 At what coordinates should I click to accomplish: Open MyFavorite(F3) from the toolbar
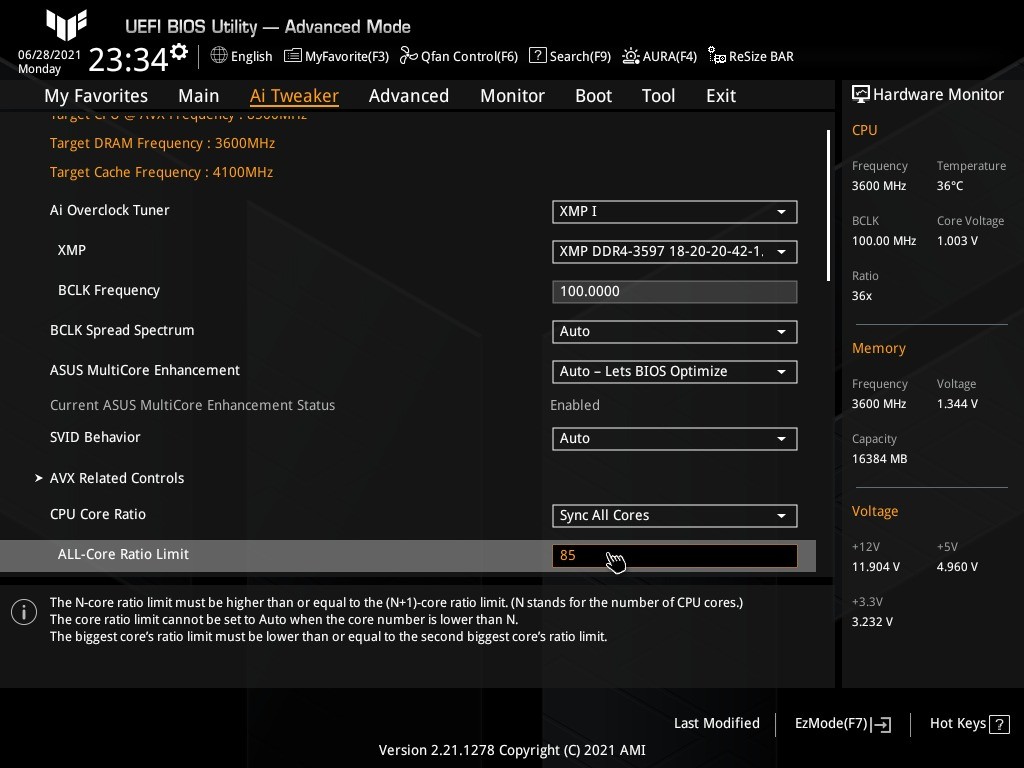click(336, 56)
